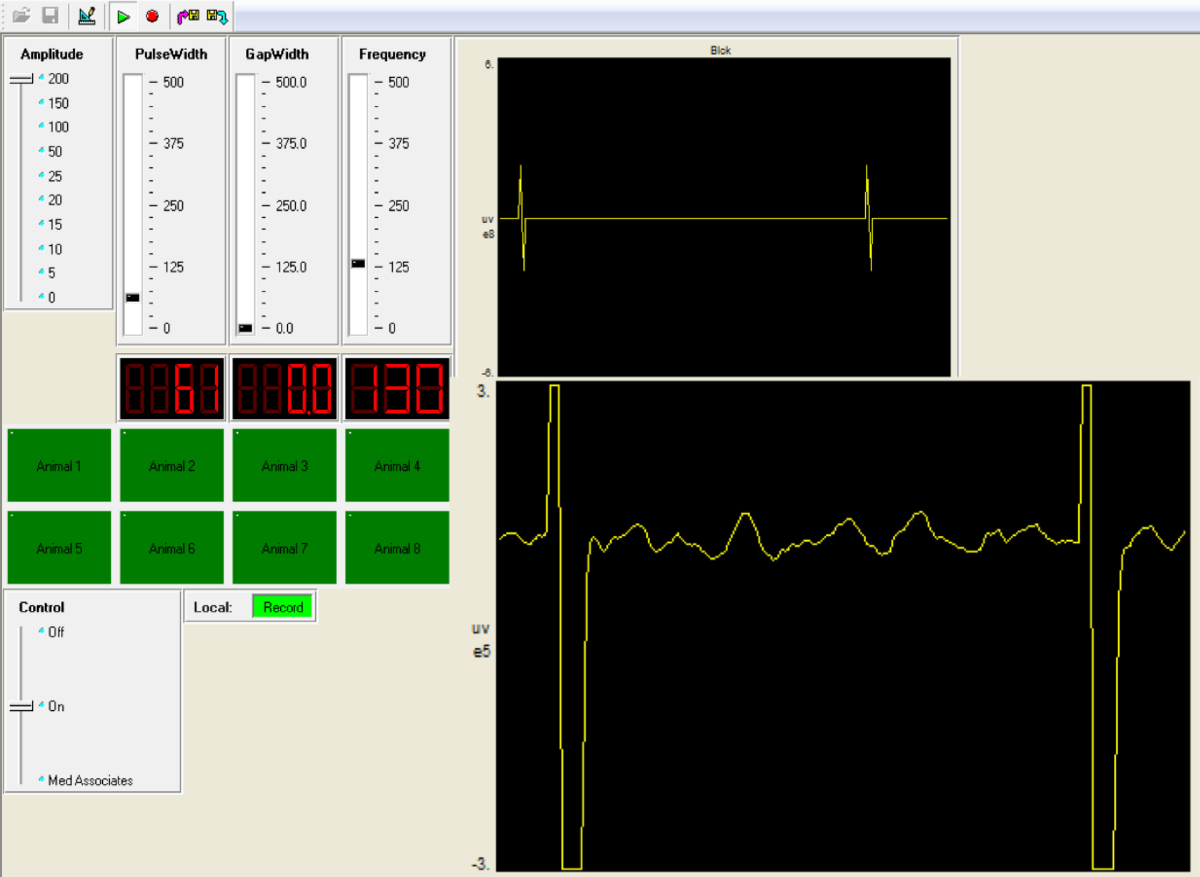Set Amplitude to 0
The height and width of the screenshot is (877, 1200).
51,297
